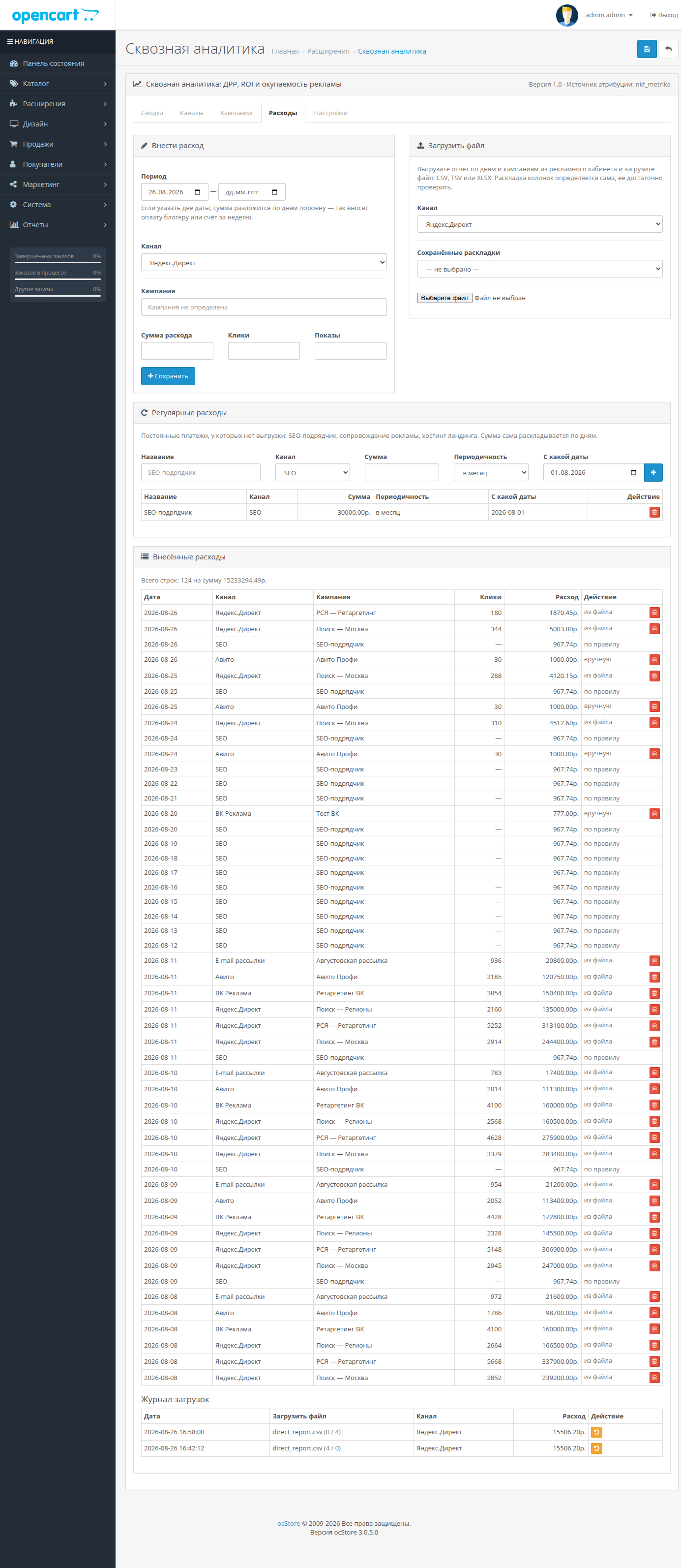Expand the Продажи sidebar menu

click(x=58, y=144)
